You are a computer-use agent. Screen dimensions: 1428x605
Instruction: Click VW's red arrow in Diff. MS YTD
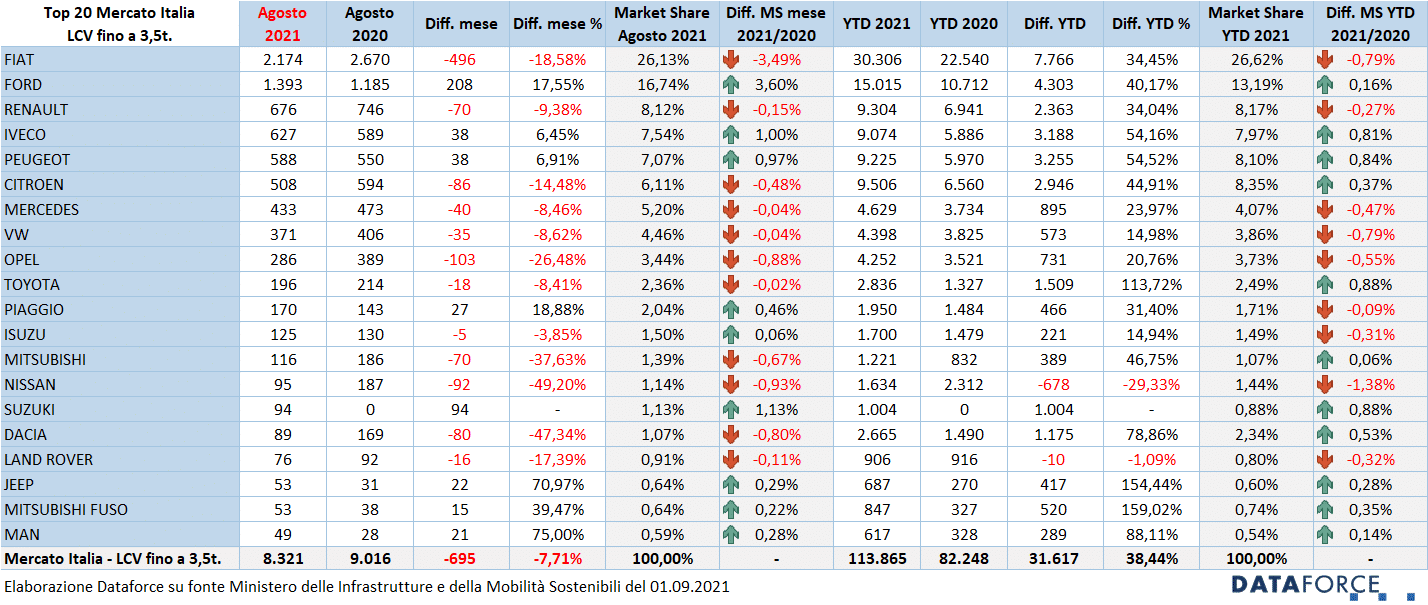pyautogui.click(x=1326, y=234)
